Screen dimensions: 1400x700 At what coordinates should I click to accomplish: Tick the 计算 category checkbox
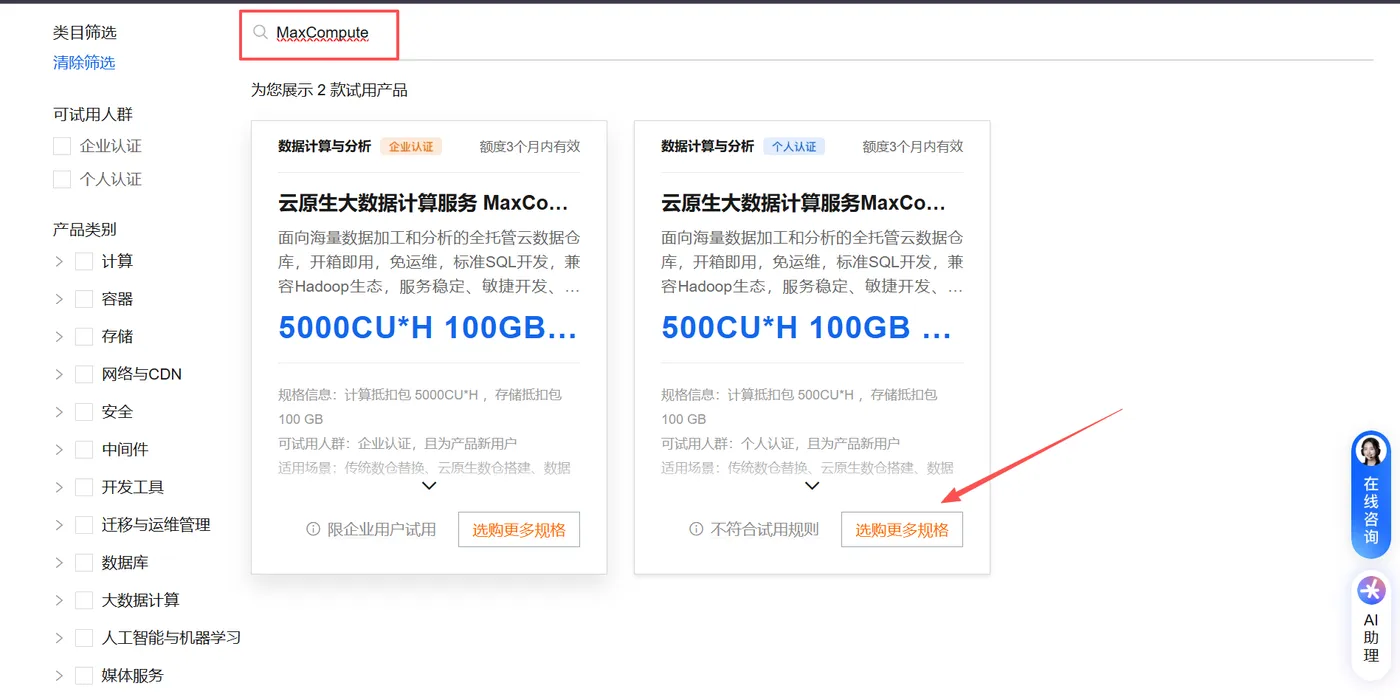pyautogui.click(x=84, y=261)
